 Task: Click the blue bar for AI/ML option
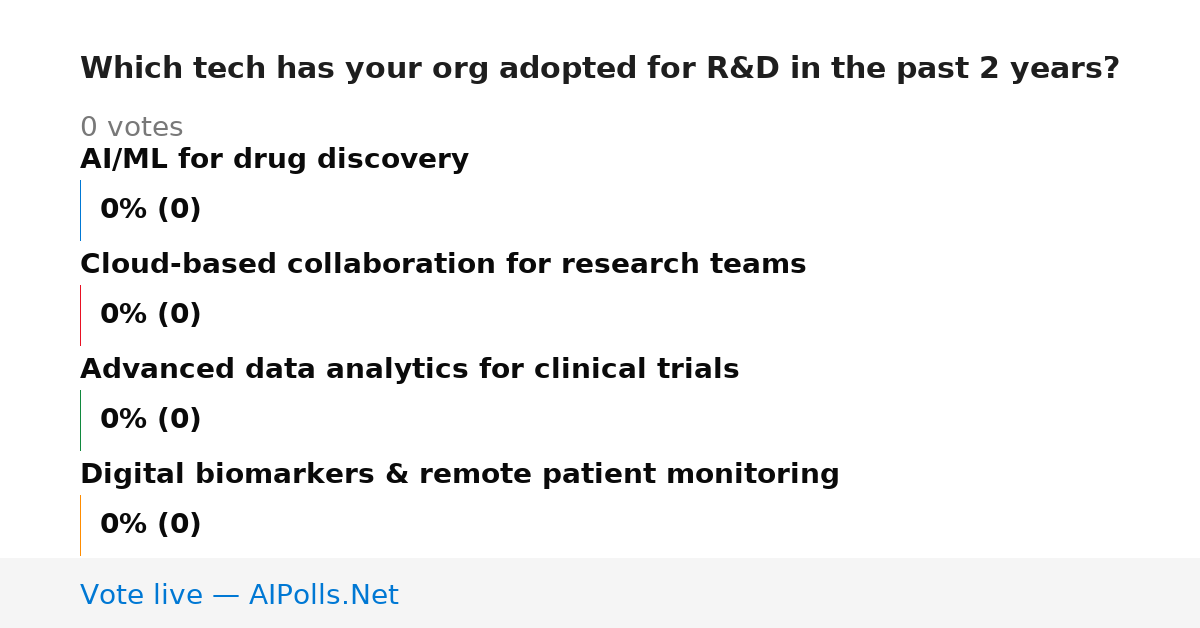[x=81, y=210]
